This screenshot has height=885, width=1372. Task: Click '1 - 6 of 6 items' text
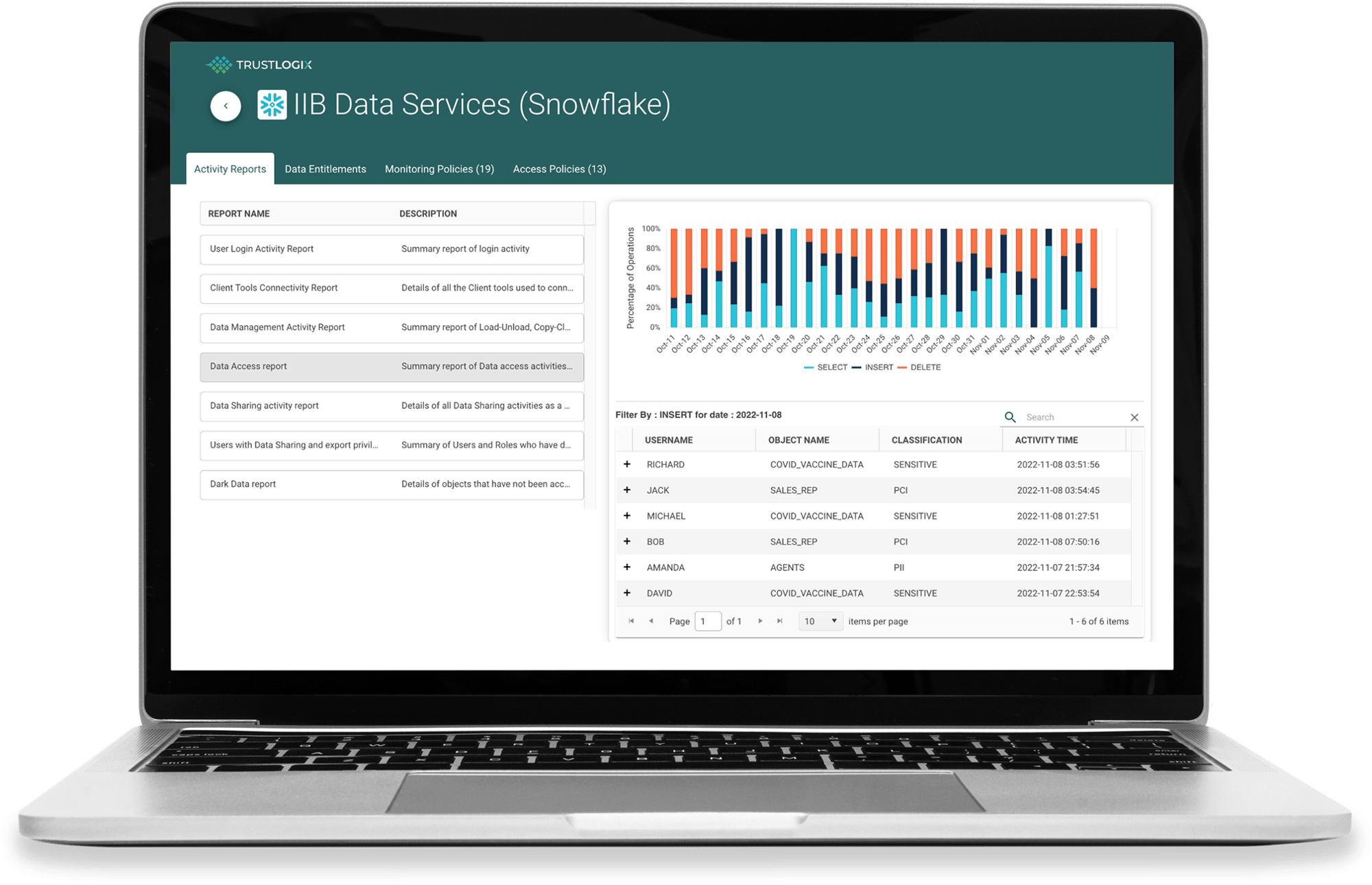[1098, 621]
